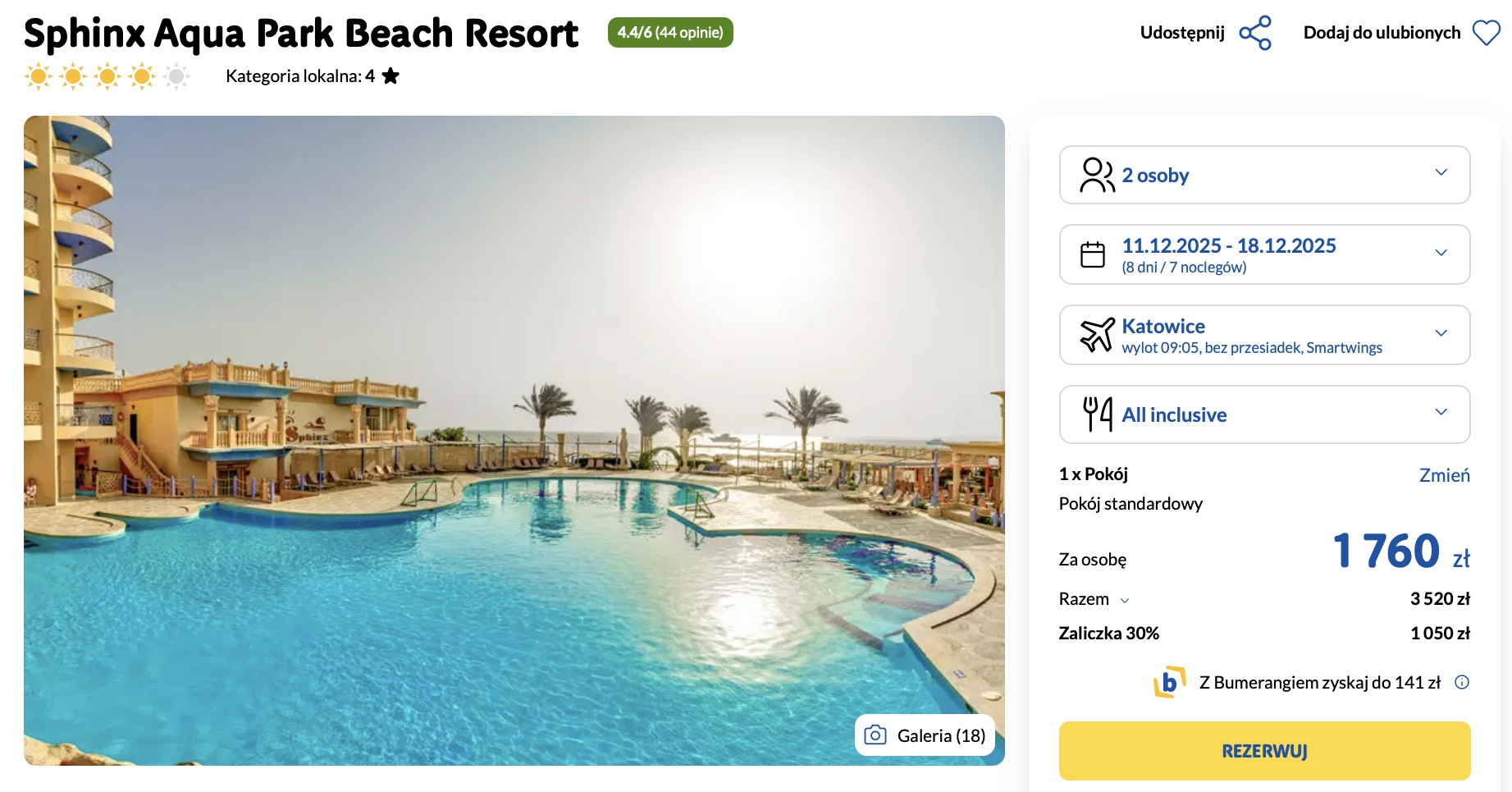Expand the Razem price breakdown
Viewport: 1512px width, 792px height.
click(1125, 601)
